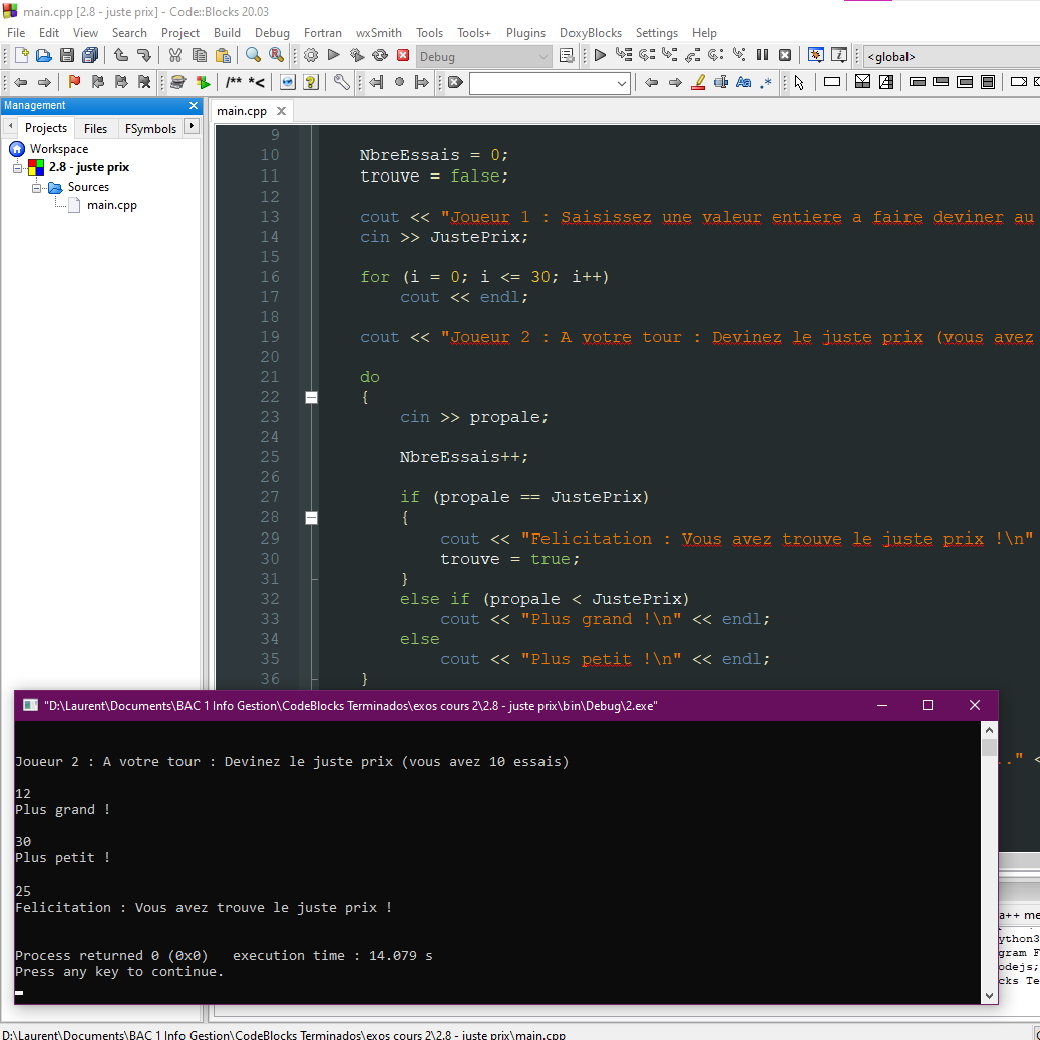Image resolution: width=1040 pixels, height=1040 pixels.
Task: Build the project with the gear icon
Action: click(x=310, y=55)
